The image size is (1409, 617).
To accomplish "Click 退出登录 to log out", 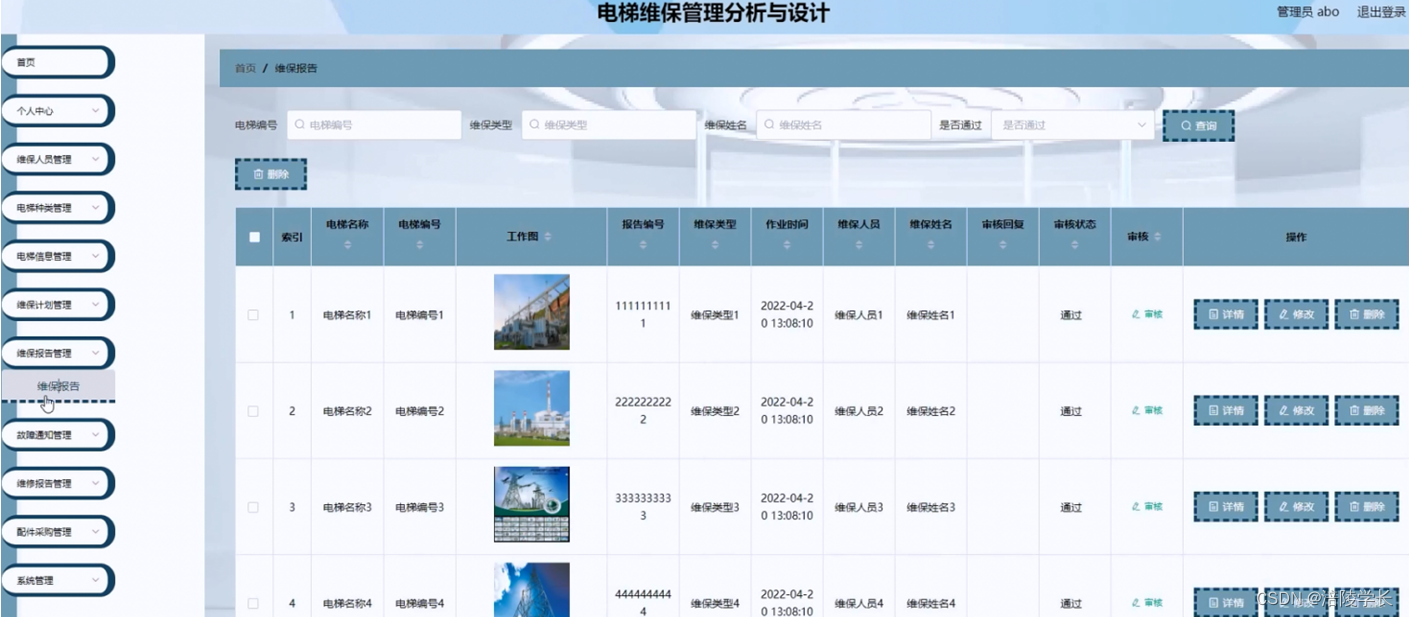I will coord(1381,12).
